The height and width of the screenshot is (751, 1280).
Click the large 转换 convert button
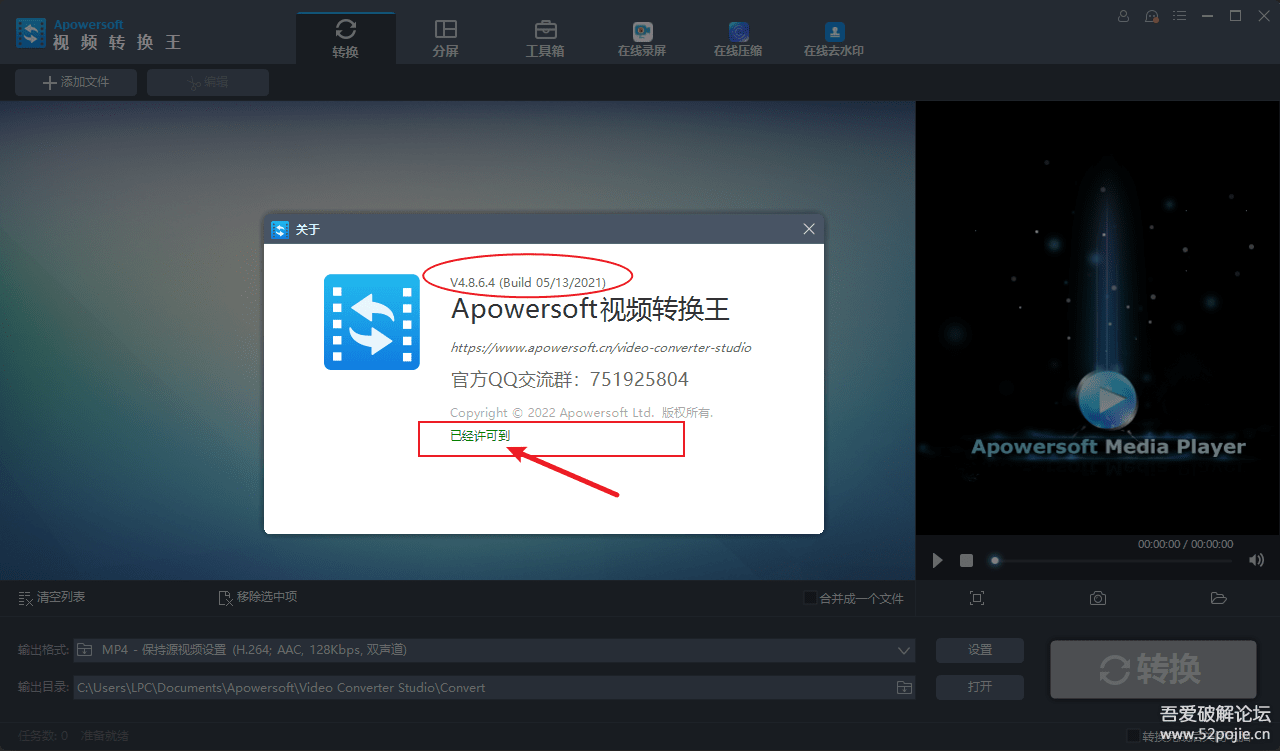click(1153, 669)
